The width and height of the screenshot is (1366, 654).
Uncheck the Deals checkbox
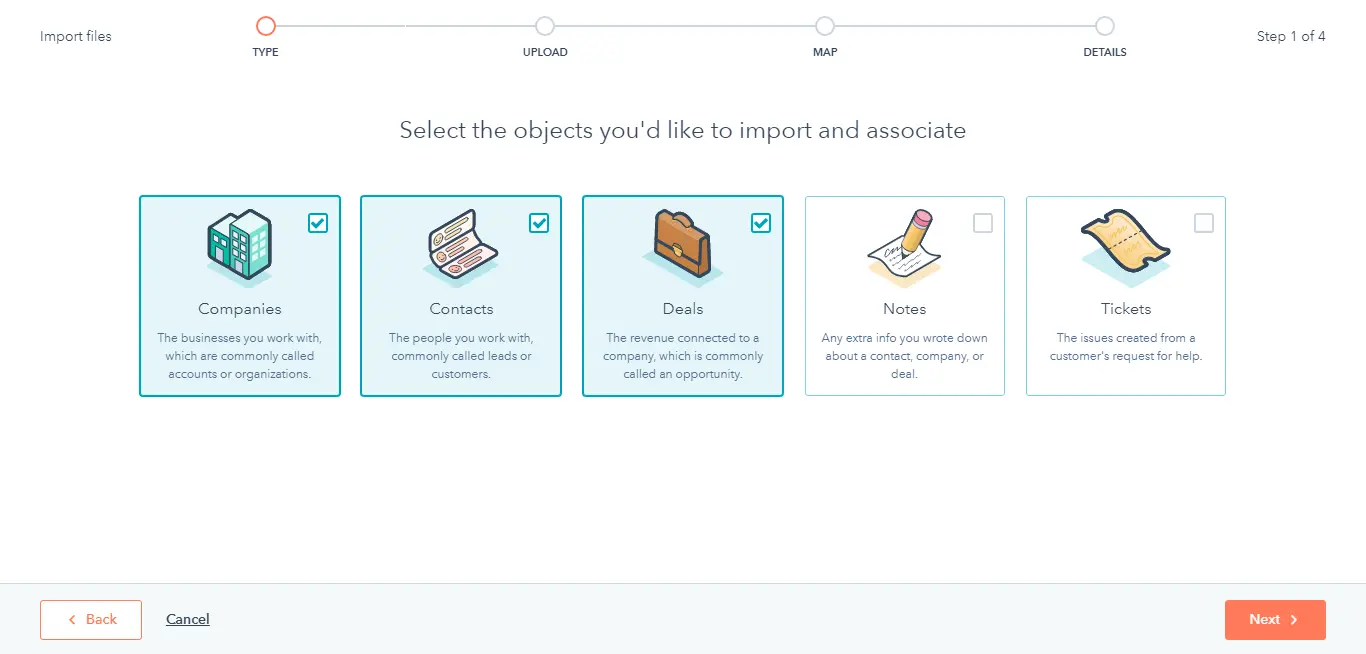coord(761,223)
